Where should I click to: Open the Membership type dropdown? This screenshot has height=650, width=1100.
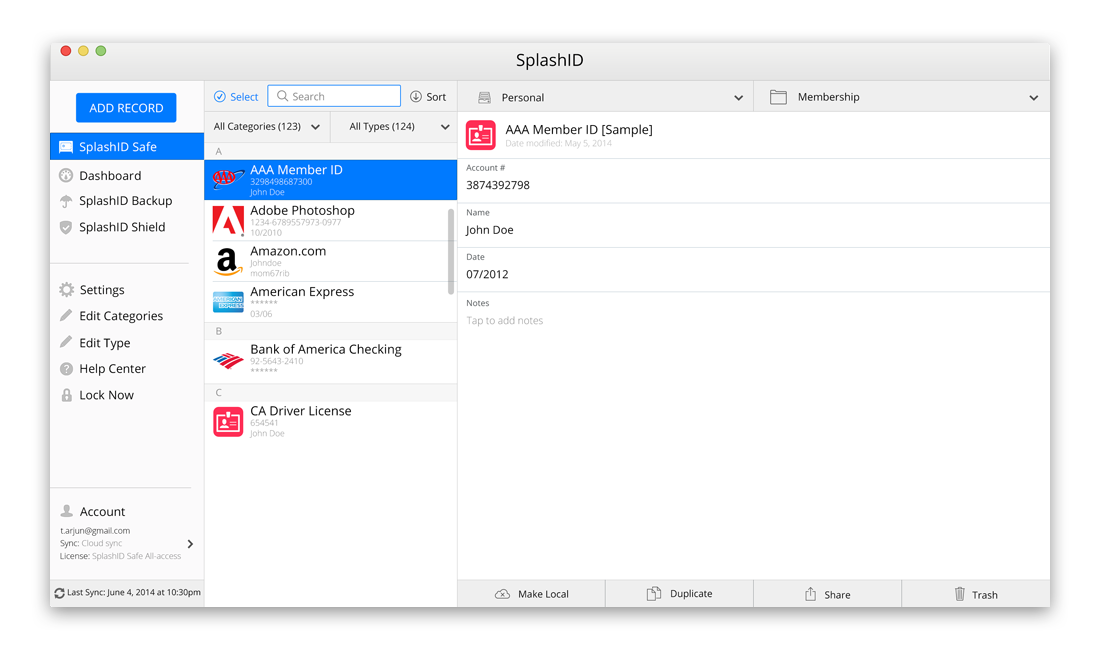click(901, 97)
